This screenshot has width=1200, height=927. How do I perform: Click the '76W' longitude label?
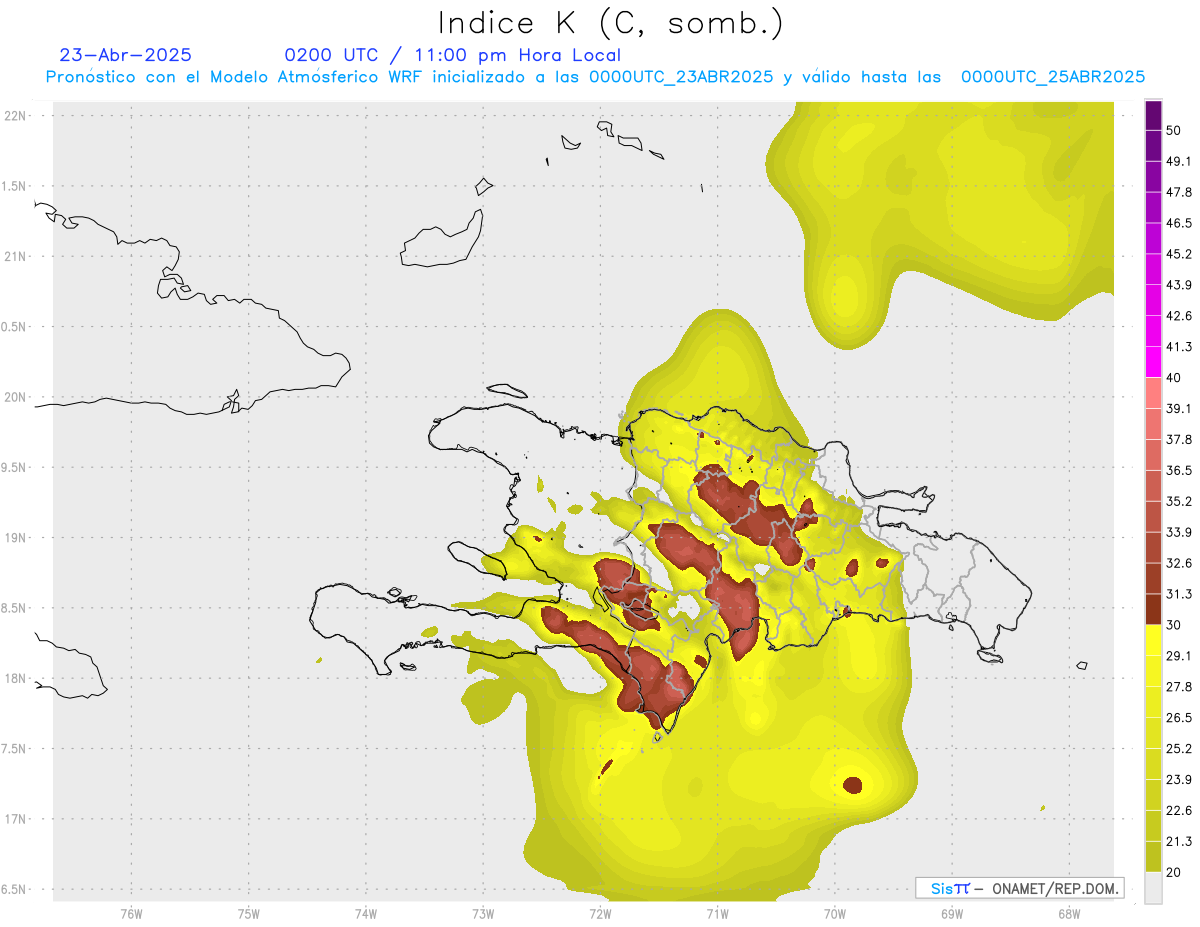(x=131, y=914)
